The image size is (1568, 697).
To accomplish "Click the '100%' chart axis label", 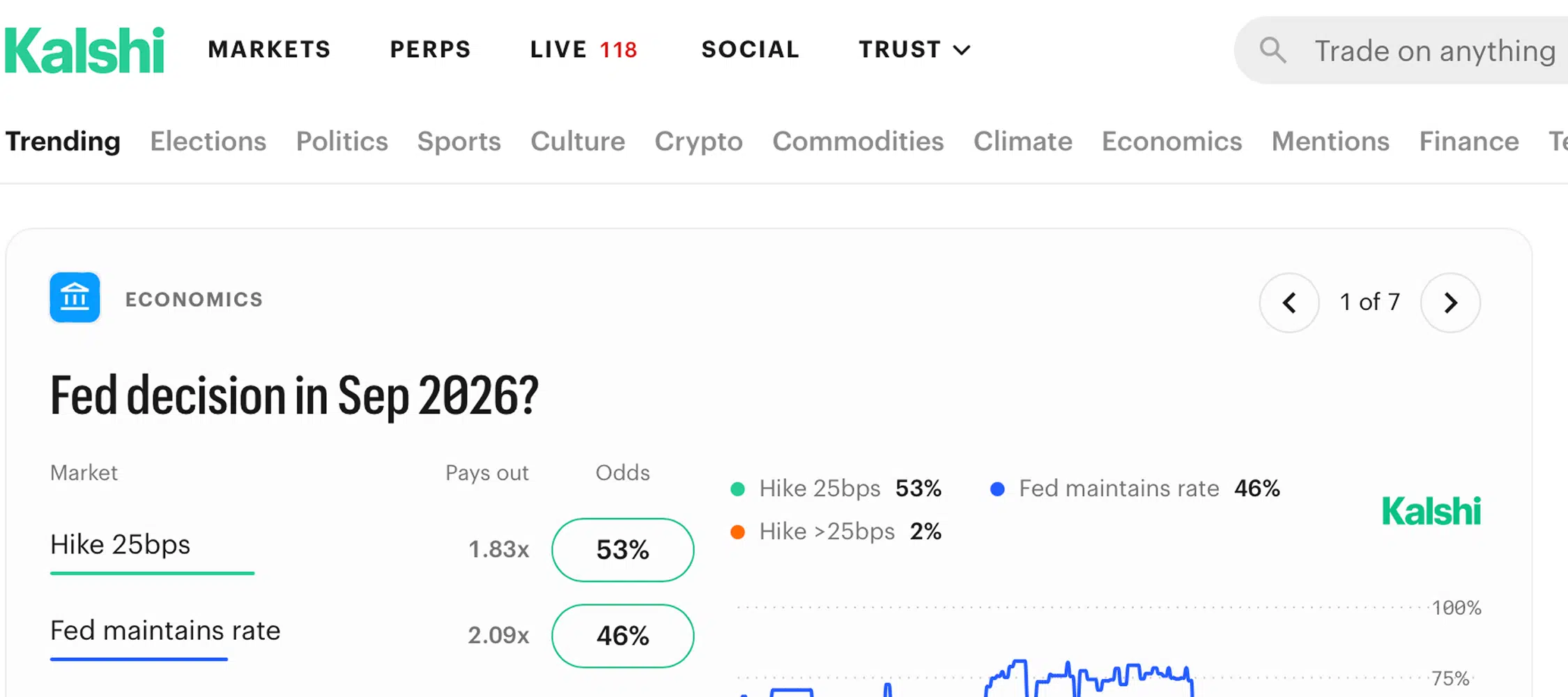I will click(1456, 608).
